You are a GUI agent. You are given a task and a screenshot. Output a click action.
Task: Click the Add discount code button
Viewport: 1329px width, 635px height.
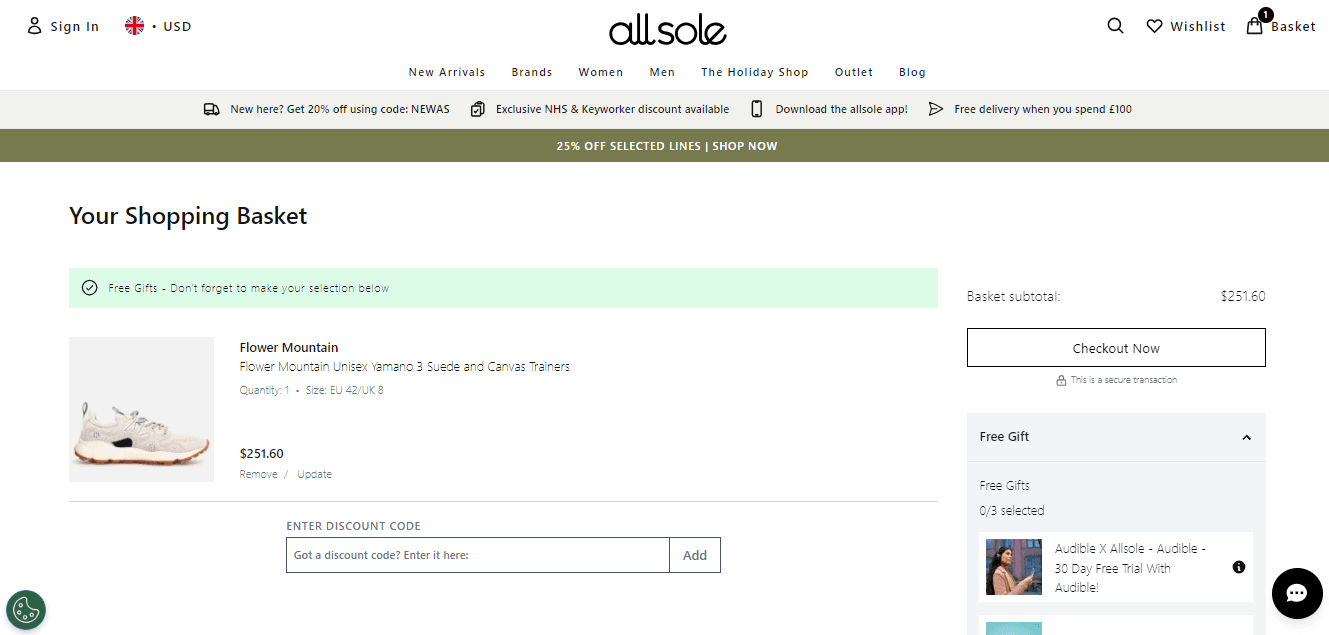695,555
